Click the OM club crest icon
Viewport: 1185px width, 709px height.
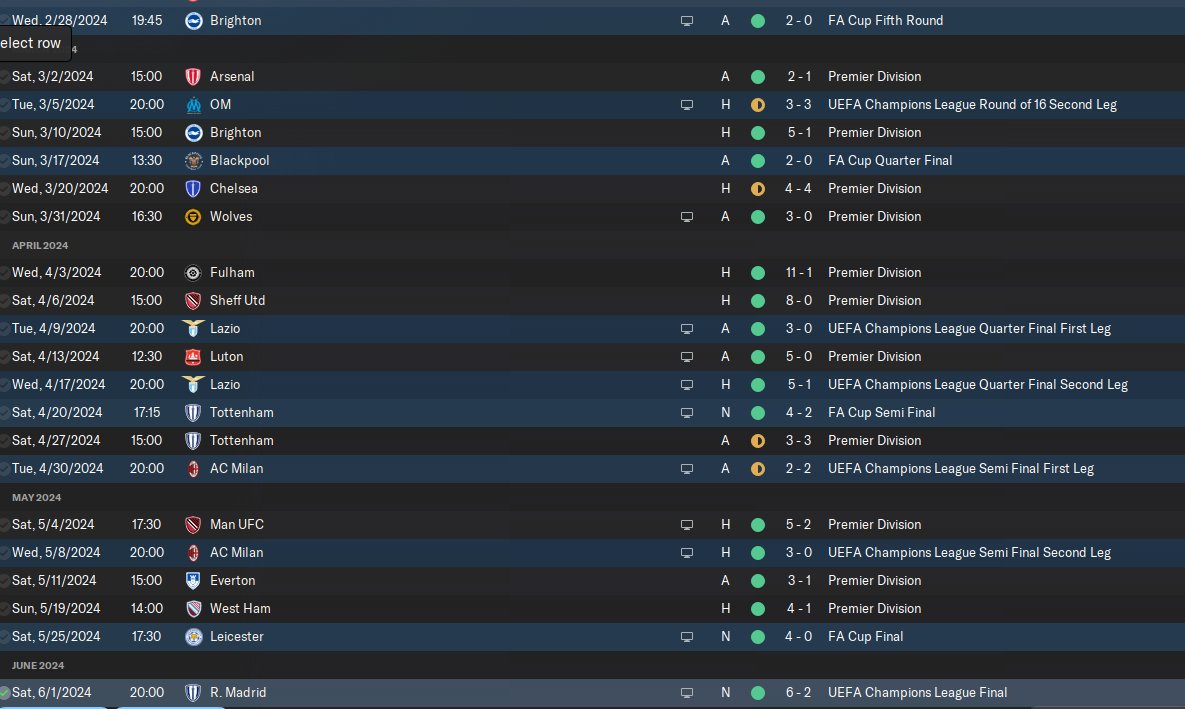pos(193,104)
